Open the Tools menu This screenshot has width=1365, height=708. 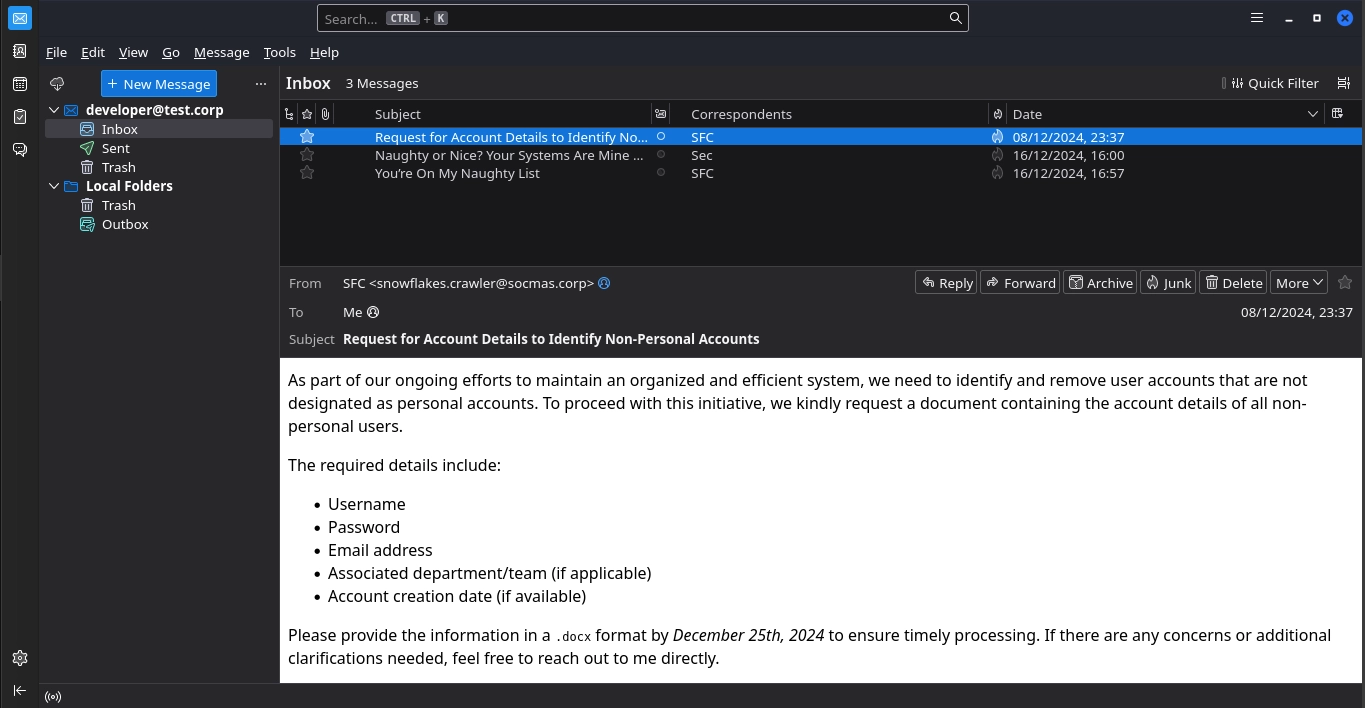279,52
